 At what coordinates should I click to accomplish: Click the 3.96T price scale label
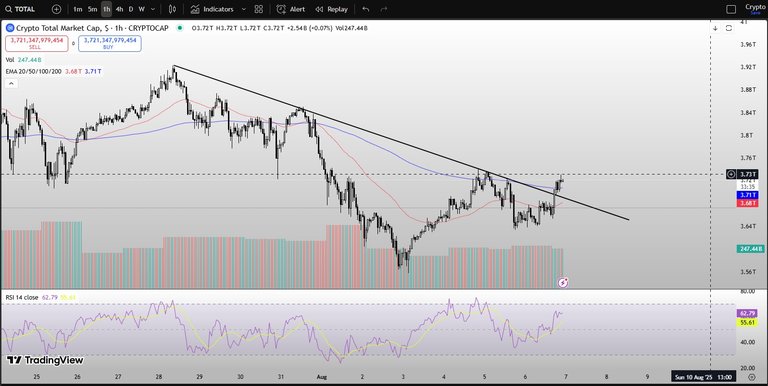click(748, 44)
